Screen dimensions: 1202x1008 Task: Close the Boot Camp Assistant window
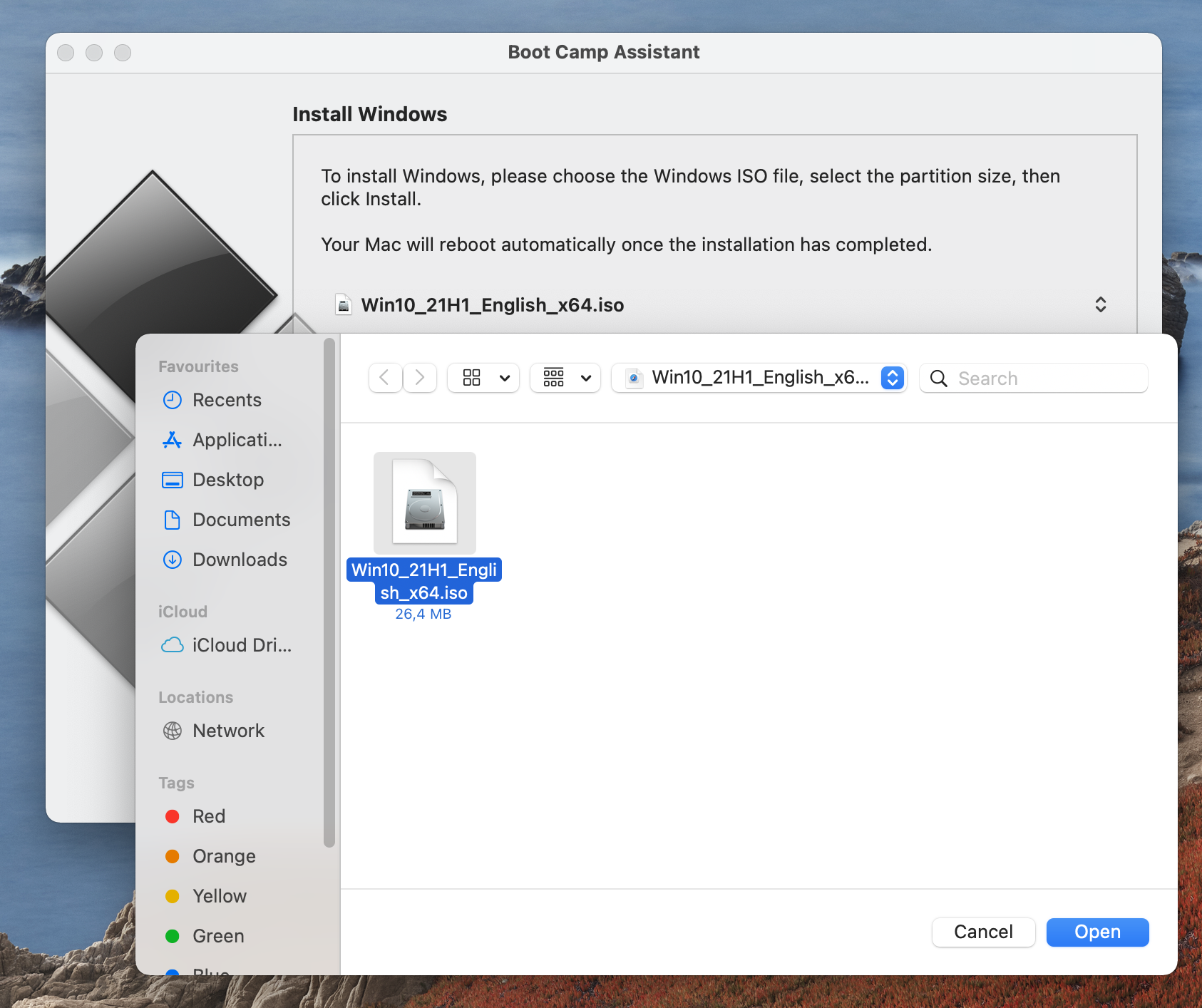66,53
